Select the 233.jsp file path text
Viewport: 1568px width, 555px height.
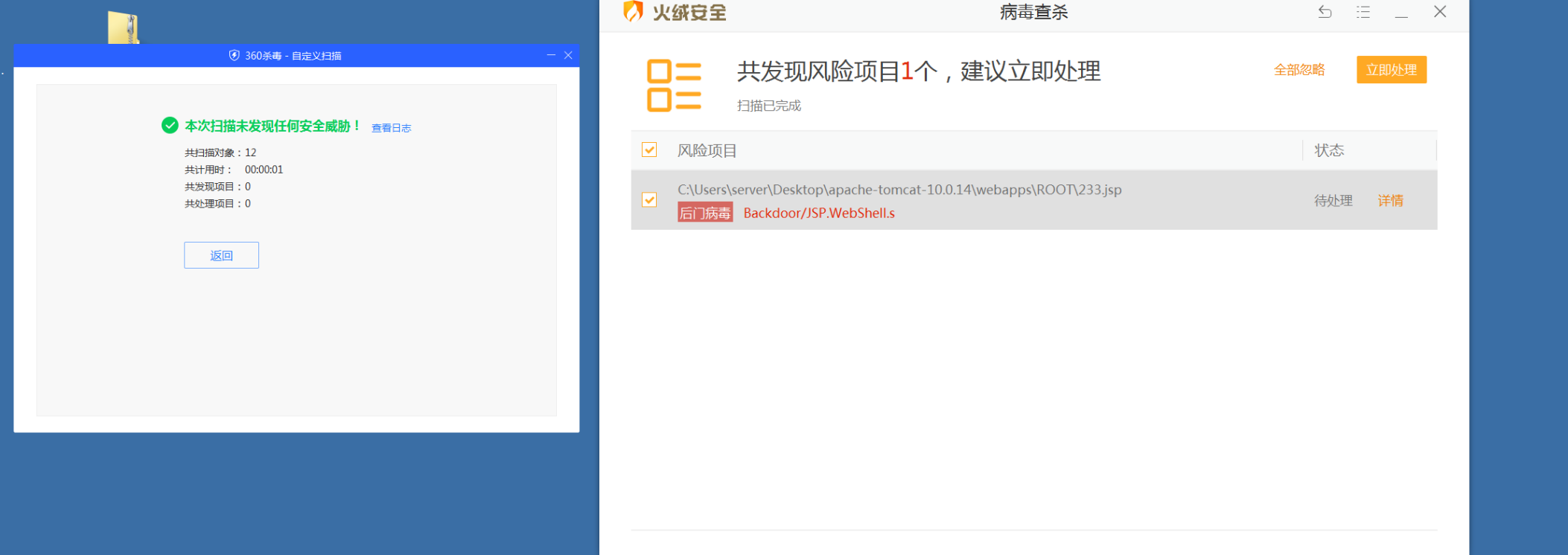[x=899, y=190]
